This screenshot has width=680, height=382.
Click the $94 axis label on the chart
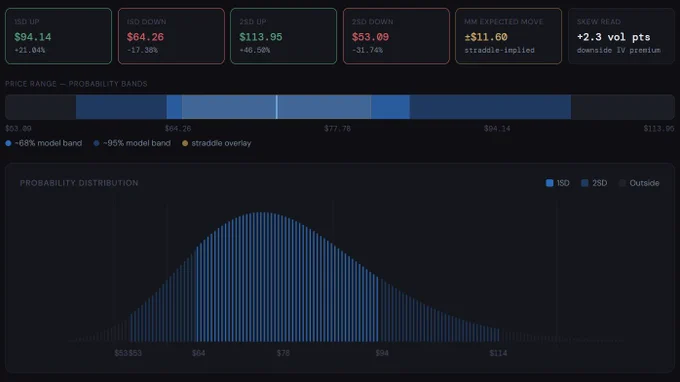tap(382, 353)
